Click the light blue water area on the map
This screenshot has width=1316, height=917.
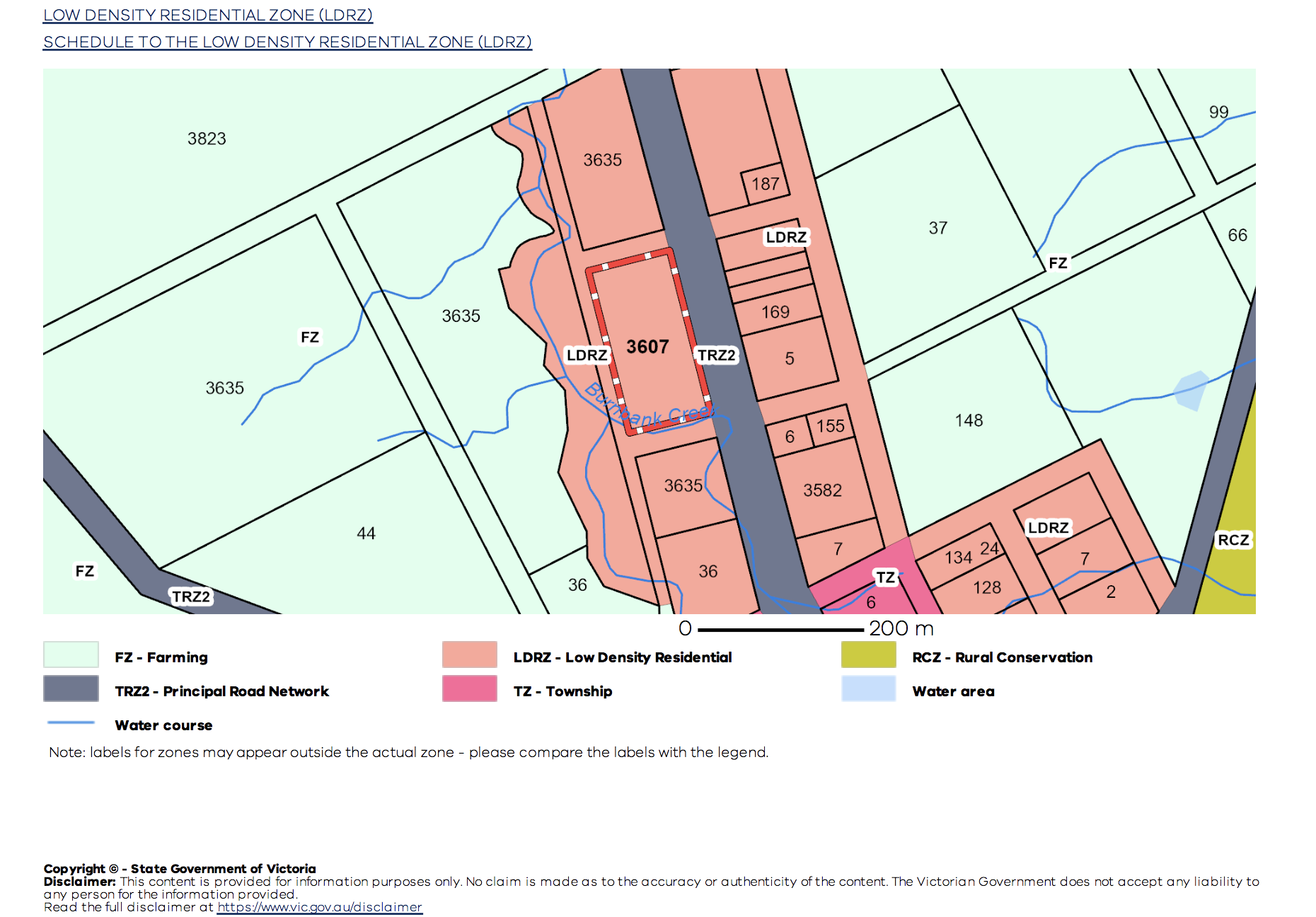pos(1191,390)
